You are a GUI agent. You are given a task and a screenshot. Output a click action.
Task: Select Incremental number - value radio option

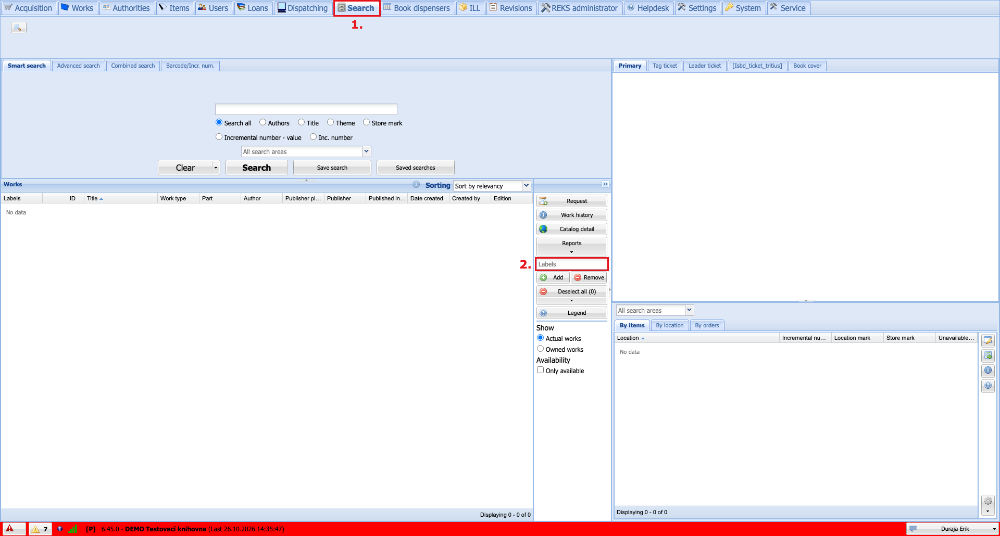click(x=219, y=137)
